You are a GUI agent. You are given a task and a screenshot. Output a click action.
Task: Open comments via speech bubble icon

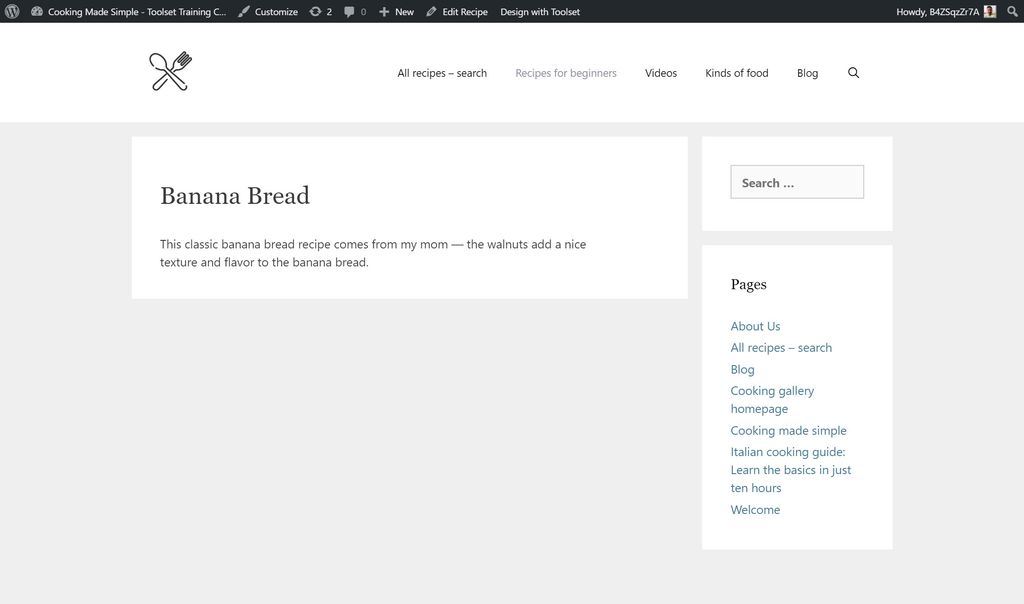click(349, 12)
